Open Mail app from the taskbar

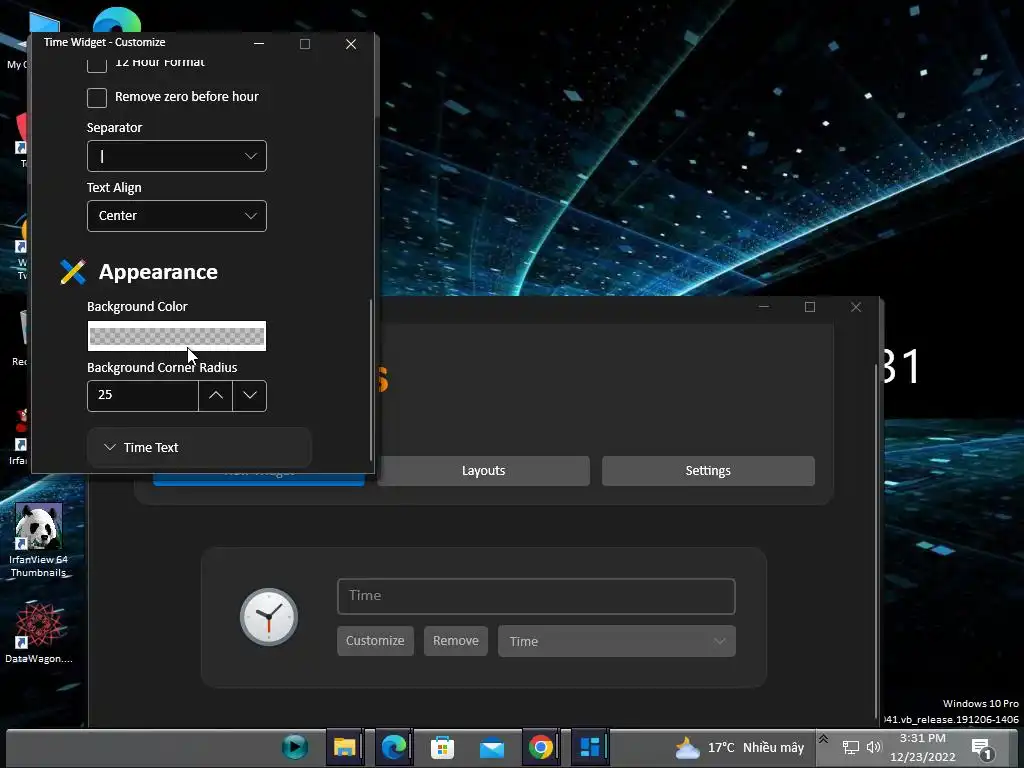point(491,746)
